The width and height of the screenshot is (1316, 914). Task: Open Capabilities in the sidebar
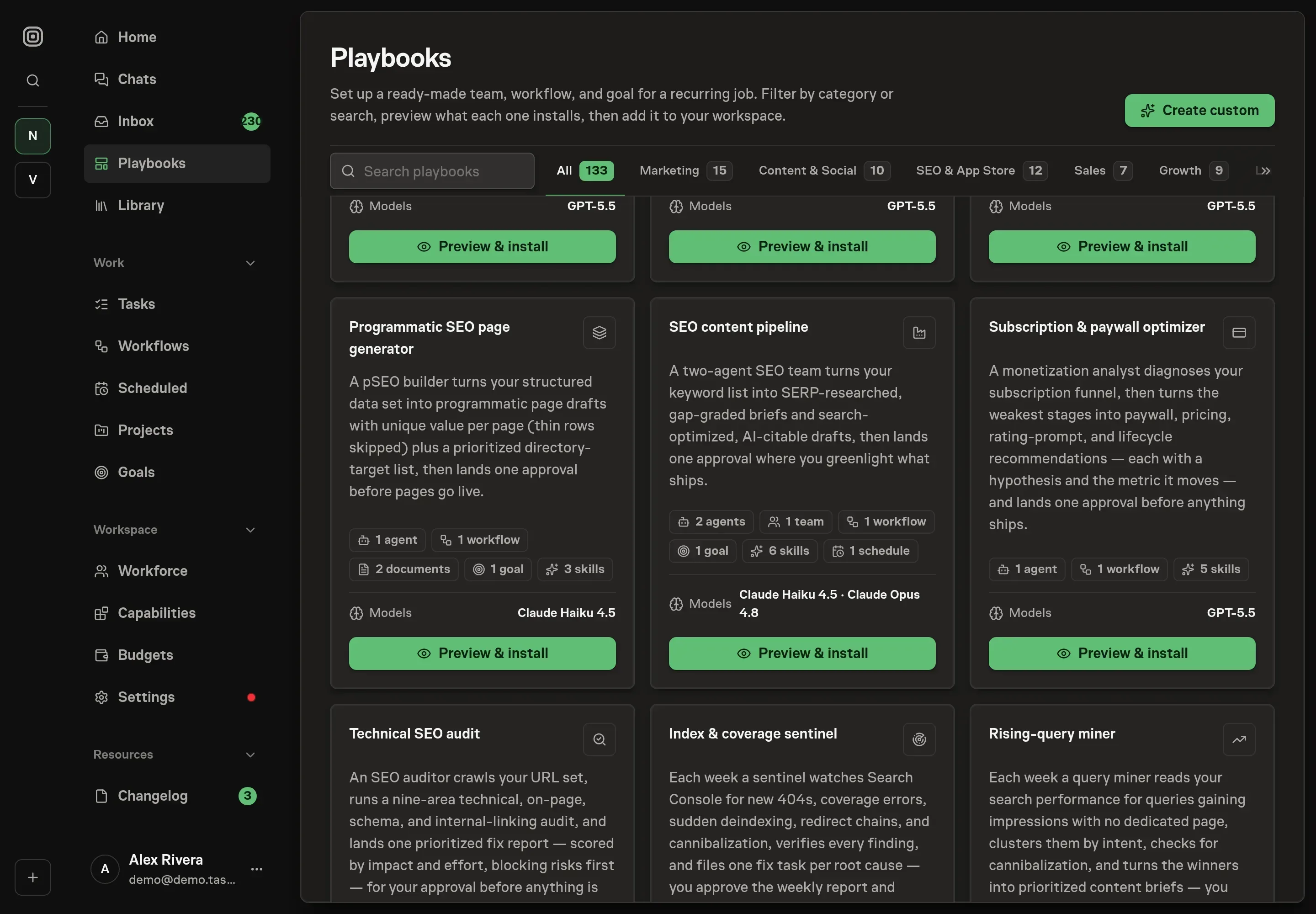point(177,613)
